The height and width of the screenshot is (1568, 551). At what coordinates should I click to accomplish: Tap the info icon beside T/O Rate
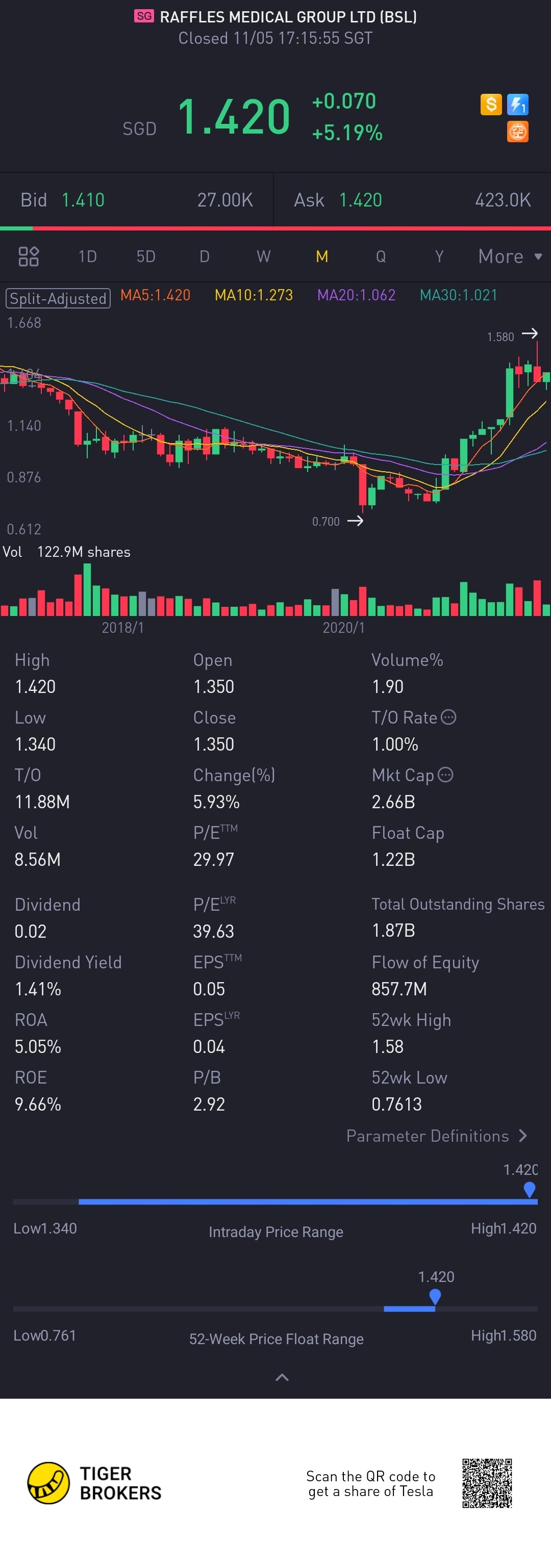point(448,717)
